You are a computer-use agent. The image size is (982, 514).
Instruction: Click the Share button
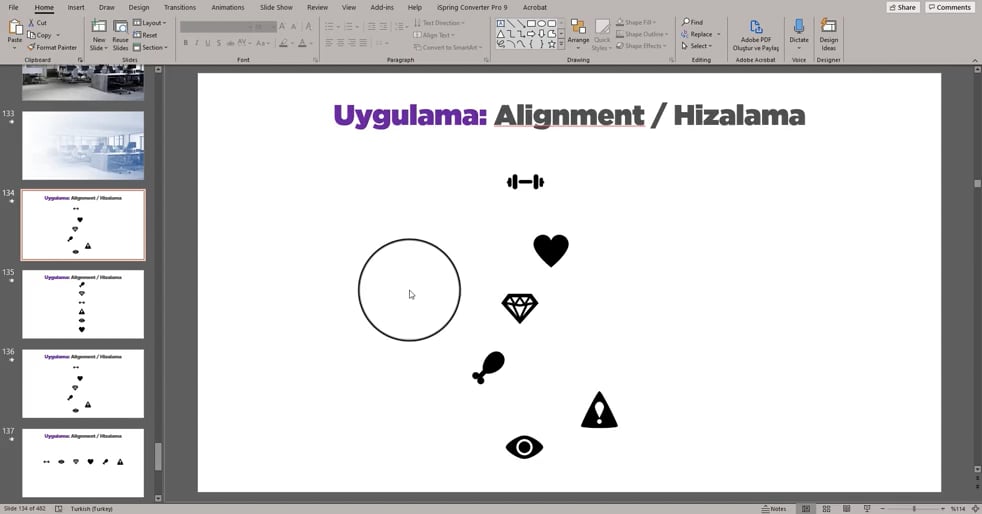click(x=902, y=8)
